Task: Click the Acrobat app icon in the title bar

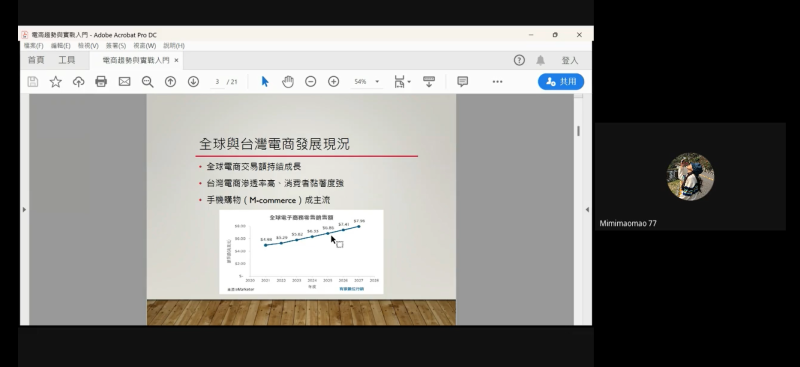Action: pos(24,35)
